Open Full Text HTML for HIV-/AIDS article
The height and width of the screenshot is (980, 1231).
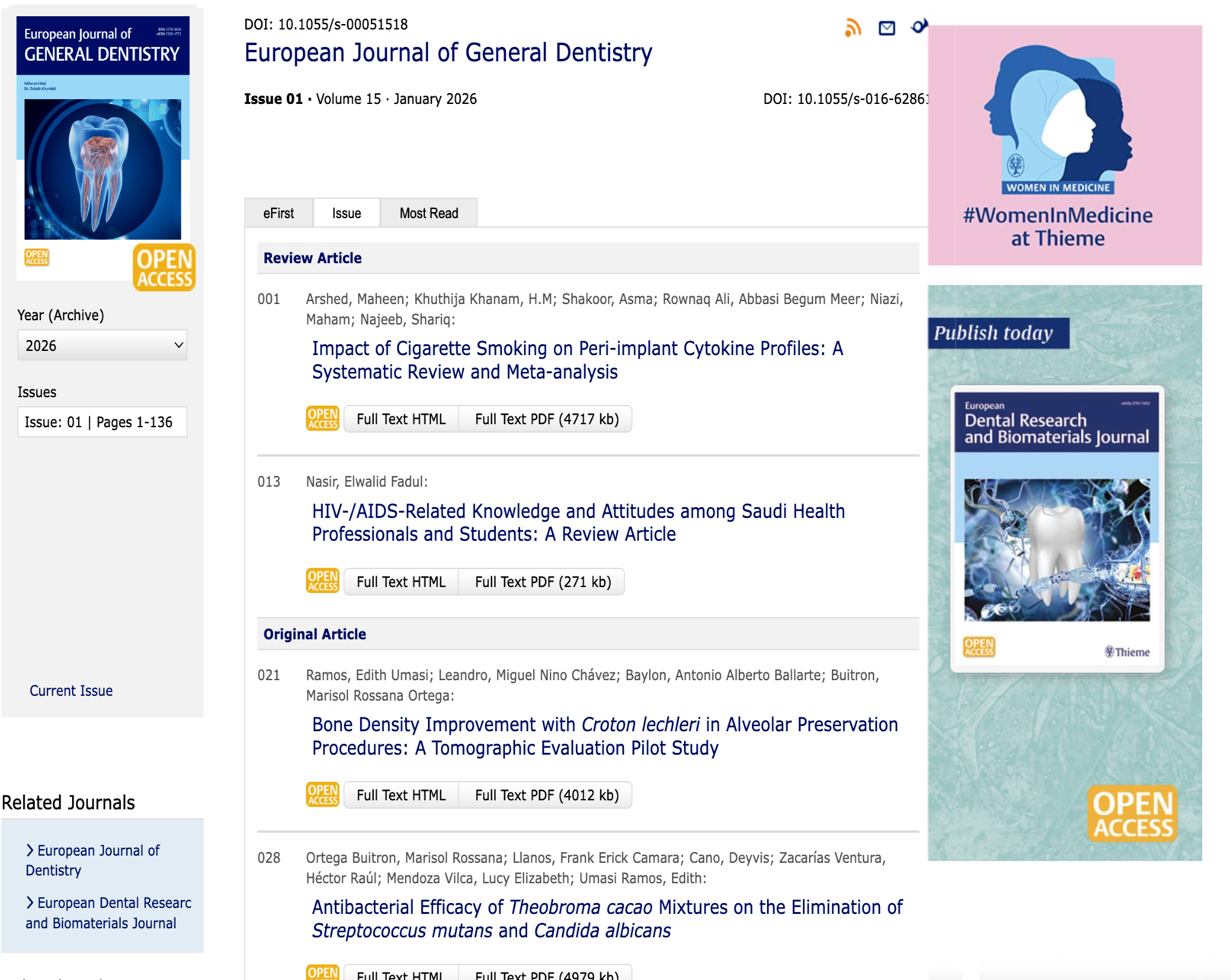401,582
